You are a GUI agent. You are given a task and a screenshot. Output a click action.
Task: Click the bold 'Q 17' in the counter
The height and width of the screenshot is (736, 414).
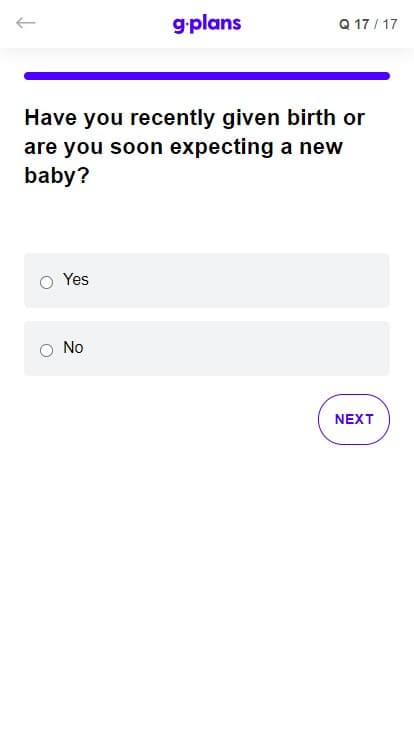[x=354, y=24]
